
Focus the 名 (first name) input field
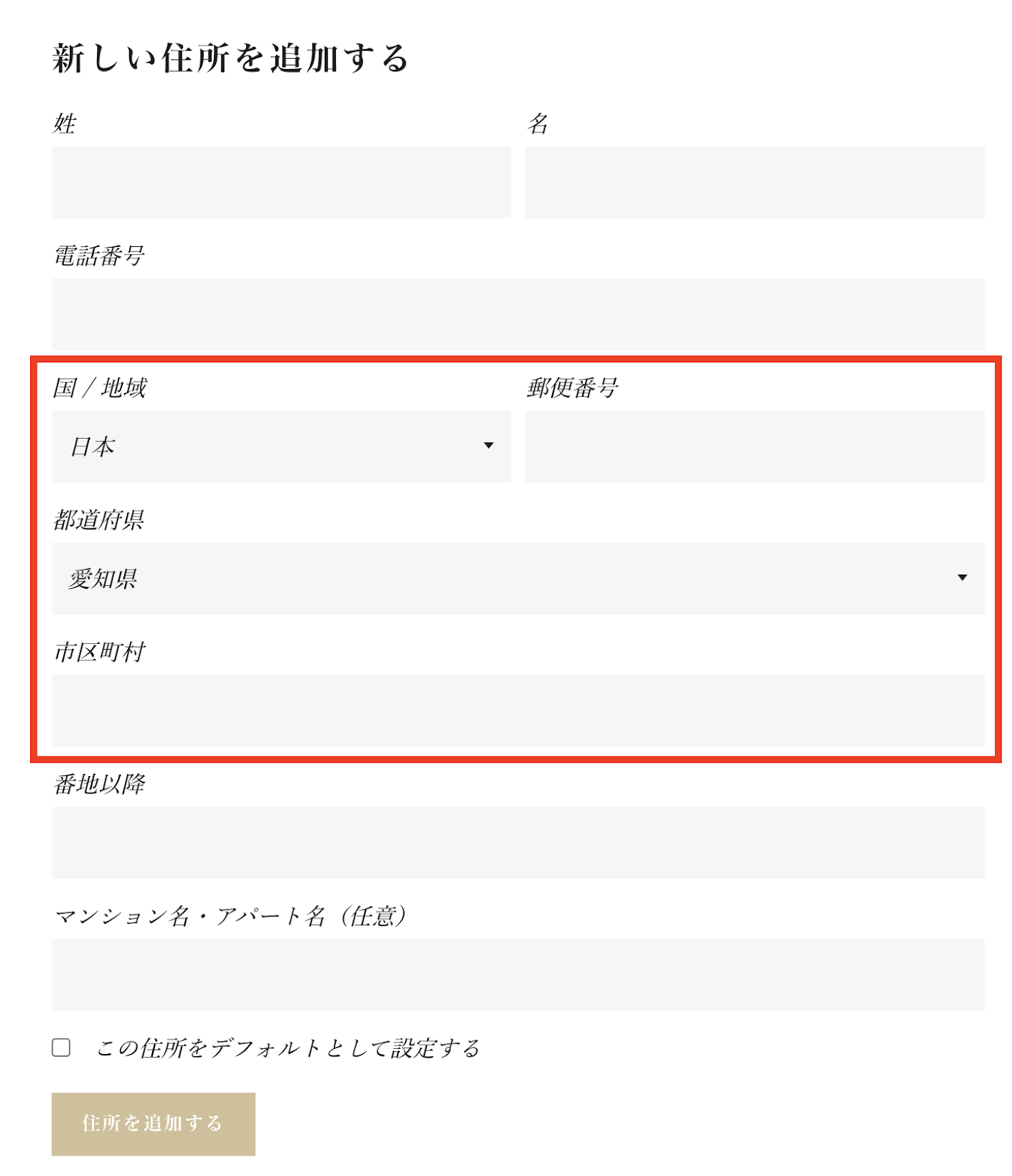point(754,182)
